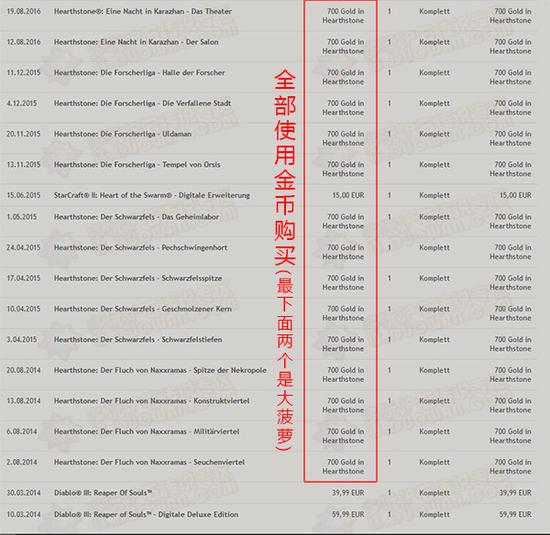The width and height of the screenshot is (550, 535).
Task: Click 'Komplett' status in Reaper Of Souls row
Action: 434,493
